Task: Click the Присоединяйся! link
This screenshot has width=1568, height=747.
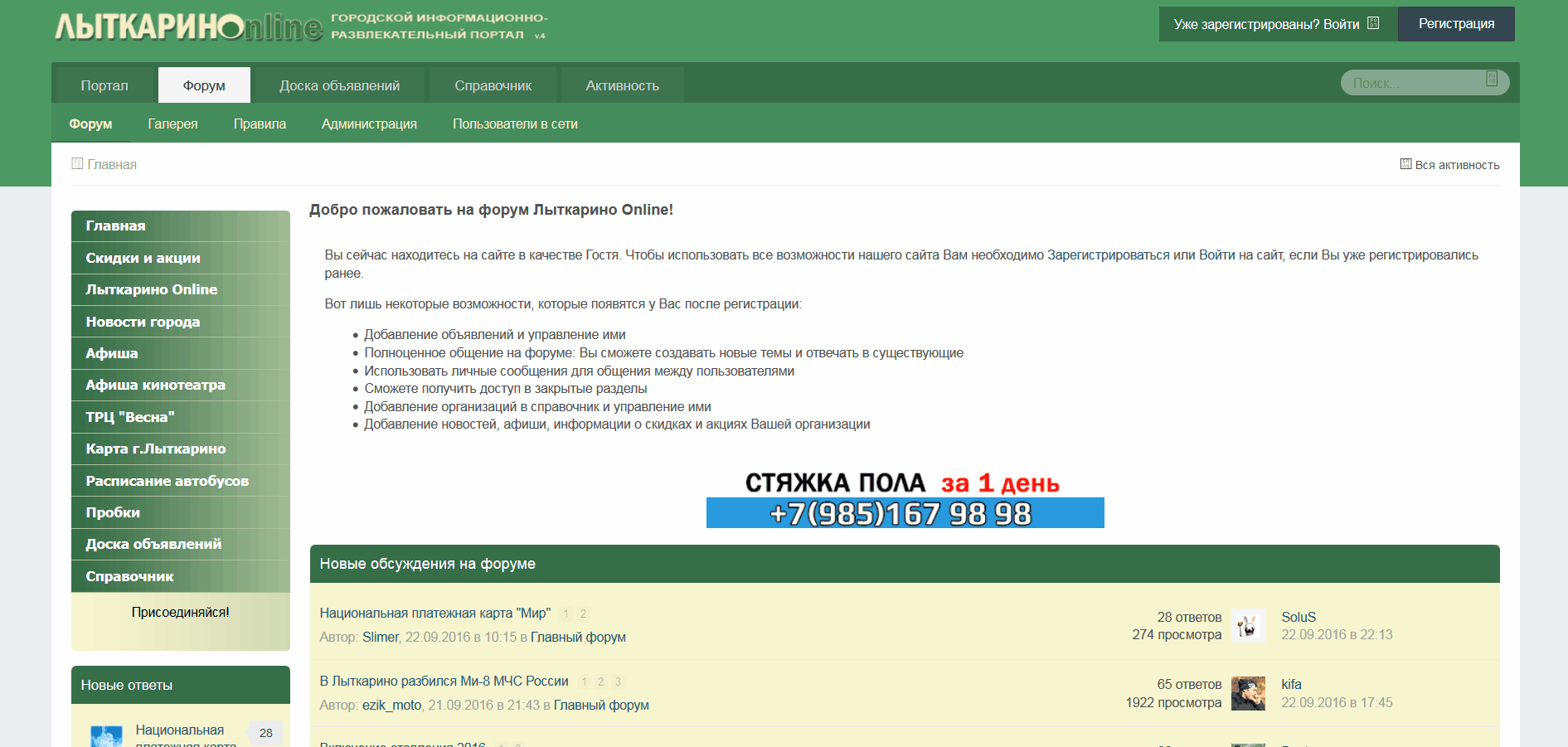Action: [181, 612]
